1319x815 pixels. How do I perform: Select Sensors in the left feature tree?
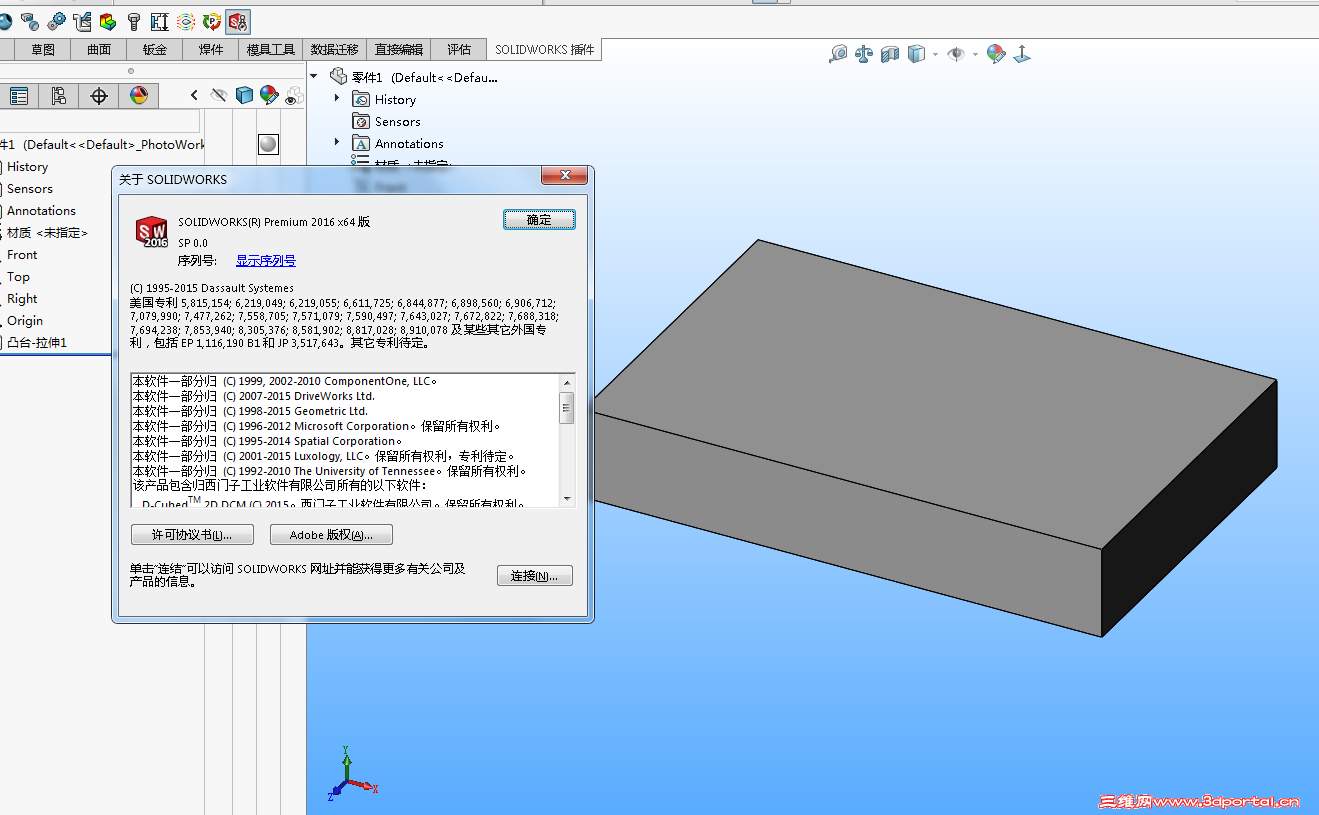29,189
